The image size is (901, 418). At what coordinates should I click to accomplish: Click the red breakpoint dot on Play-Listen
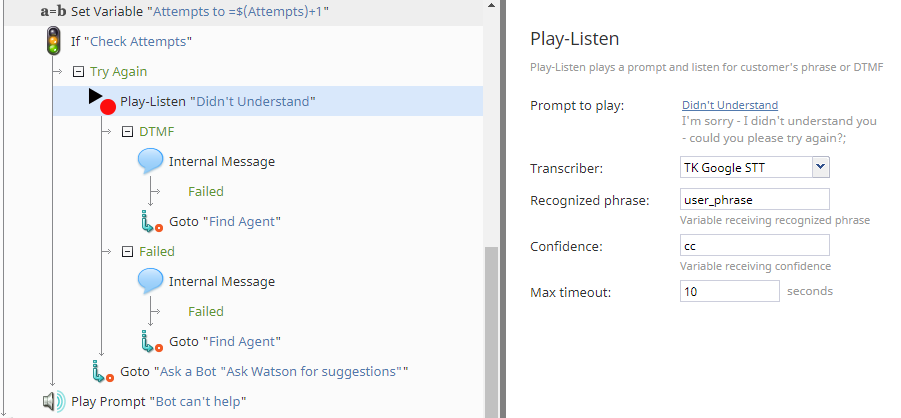tap(108, 106)
